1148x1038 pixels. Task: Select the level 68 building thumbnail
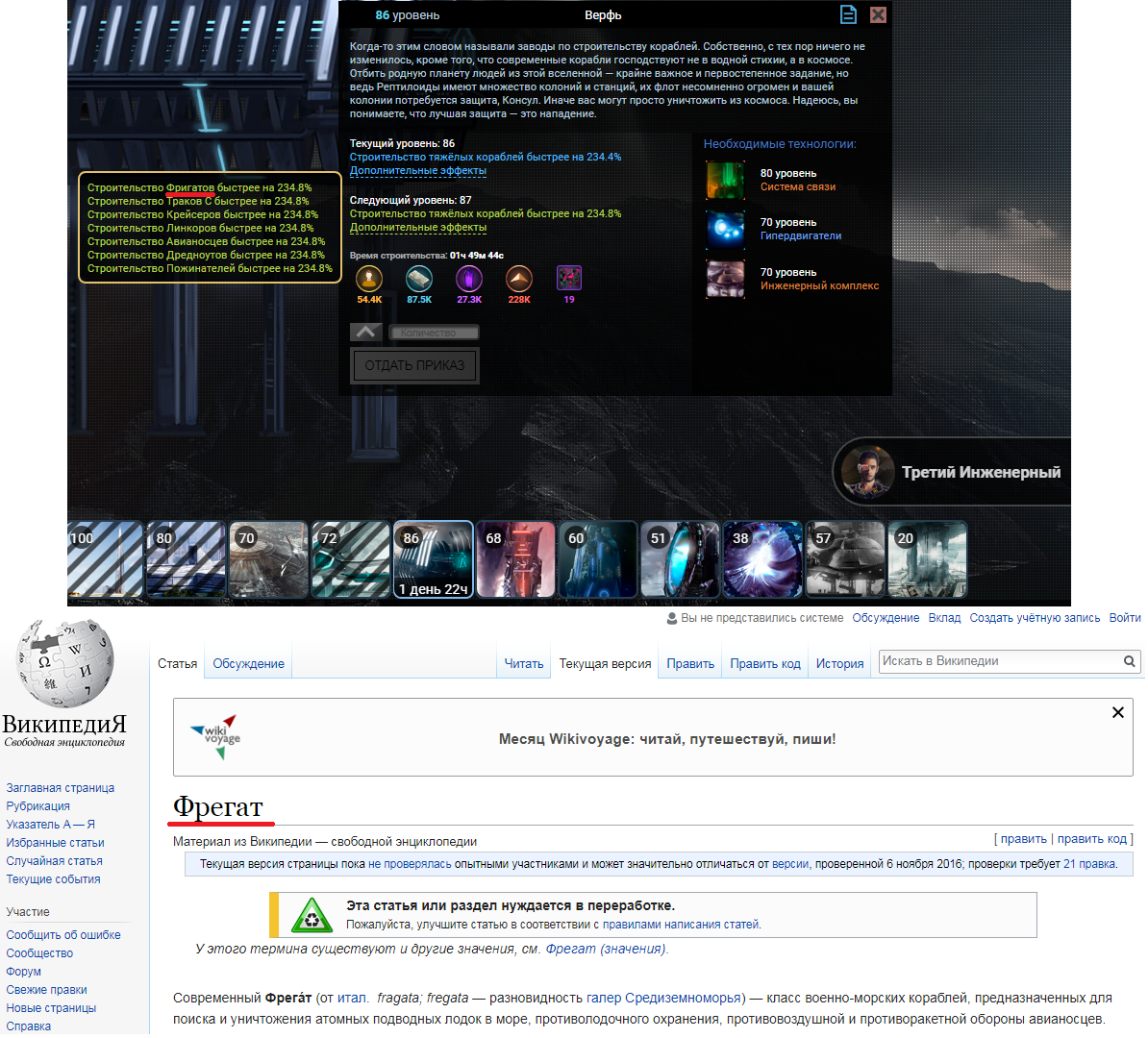(515, 559)
